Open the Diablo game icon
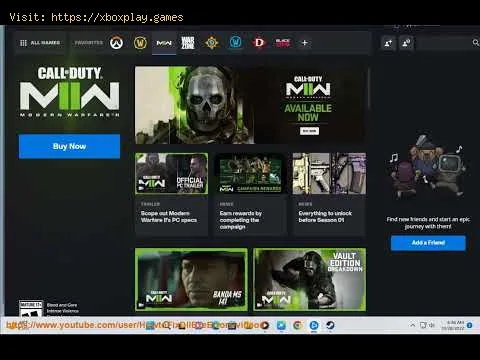Screen dimensions: 480x360 click(x=259, y=43)
